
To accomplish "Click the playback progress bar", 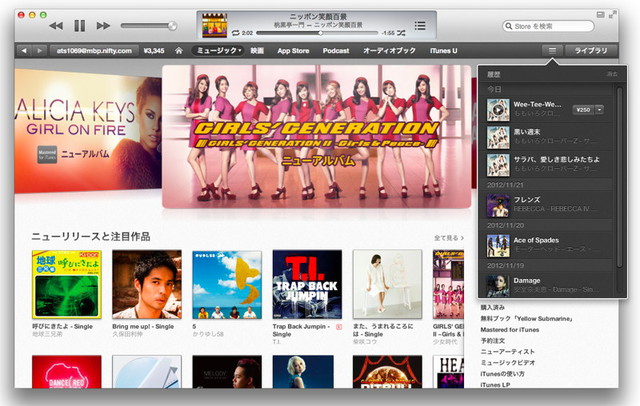I will [317, 33].
